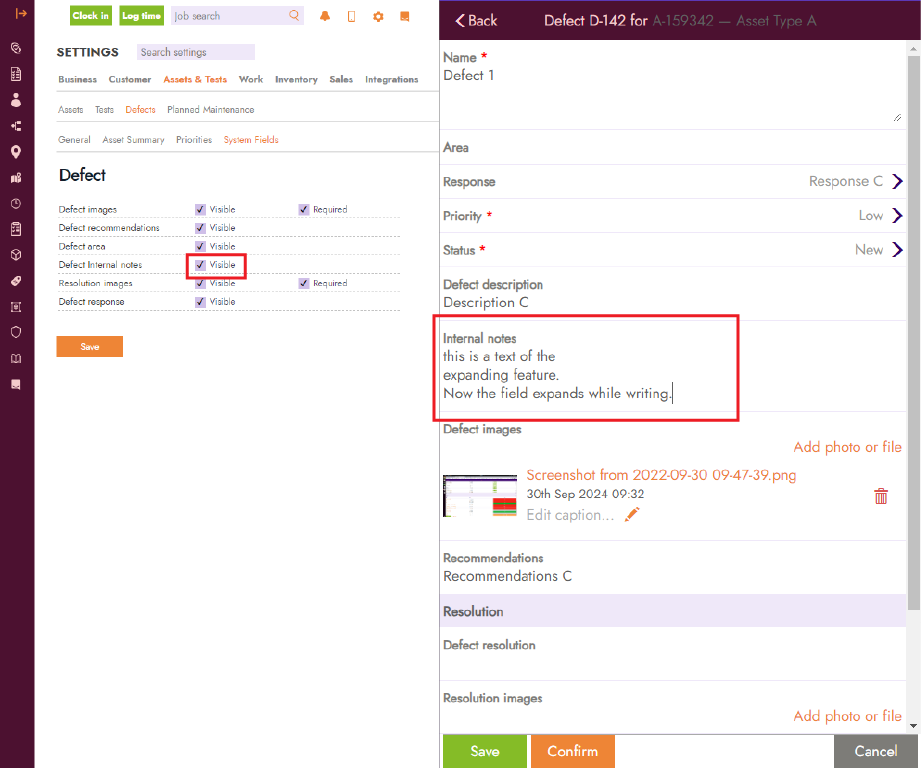Click the Log time button
The height and width of the screenshot is (768, 922).
[x=141, y=16]
